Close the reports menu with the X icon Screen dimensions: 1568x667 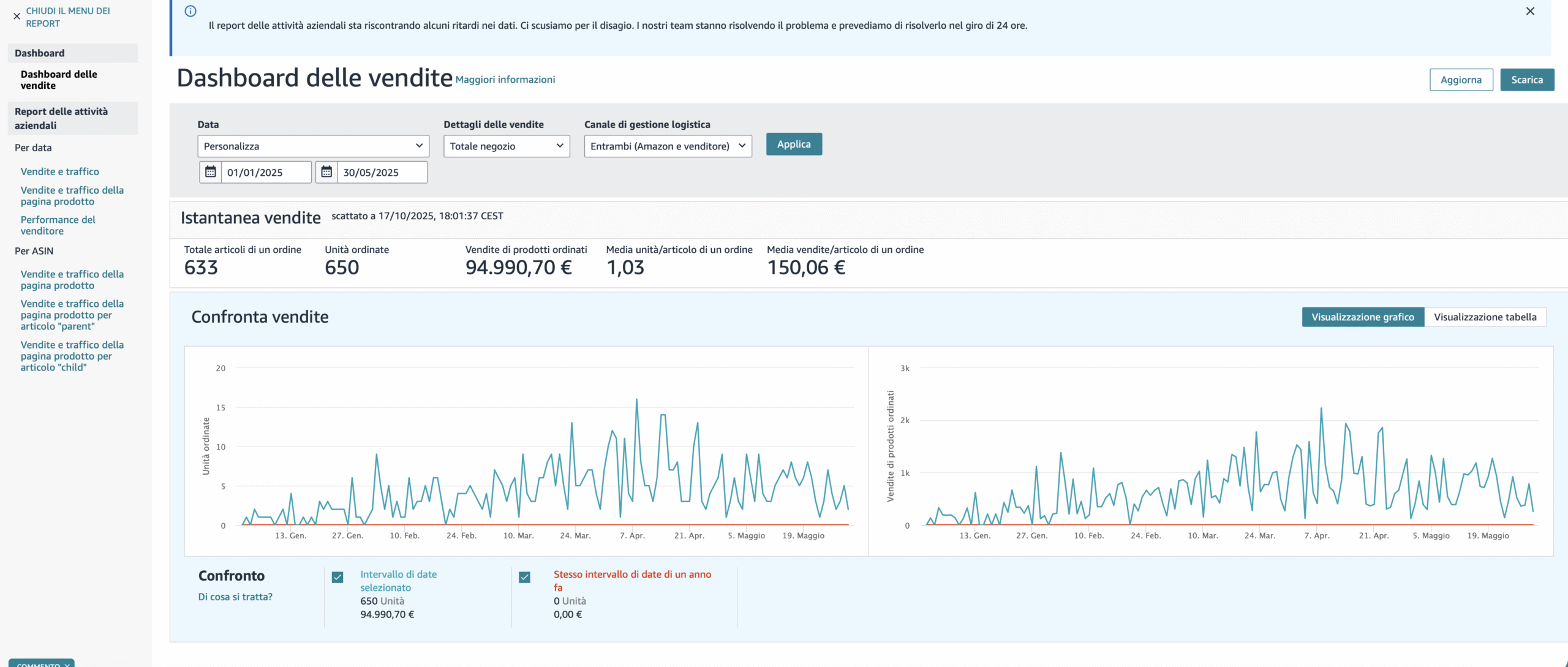17,17
